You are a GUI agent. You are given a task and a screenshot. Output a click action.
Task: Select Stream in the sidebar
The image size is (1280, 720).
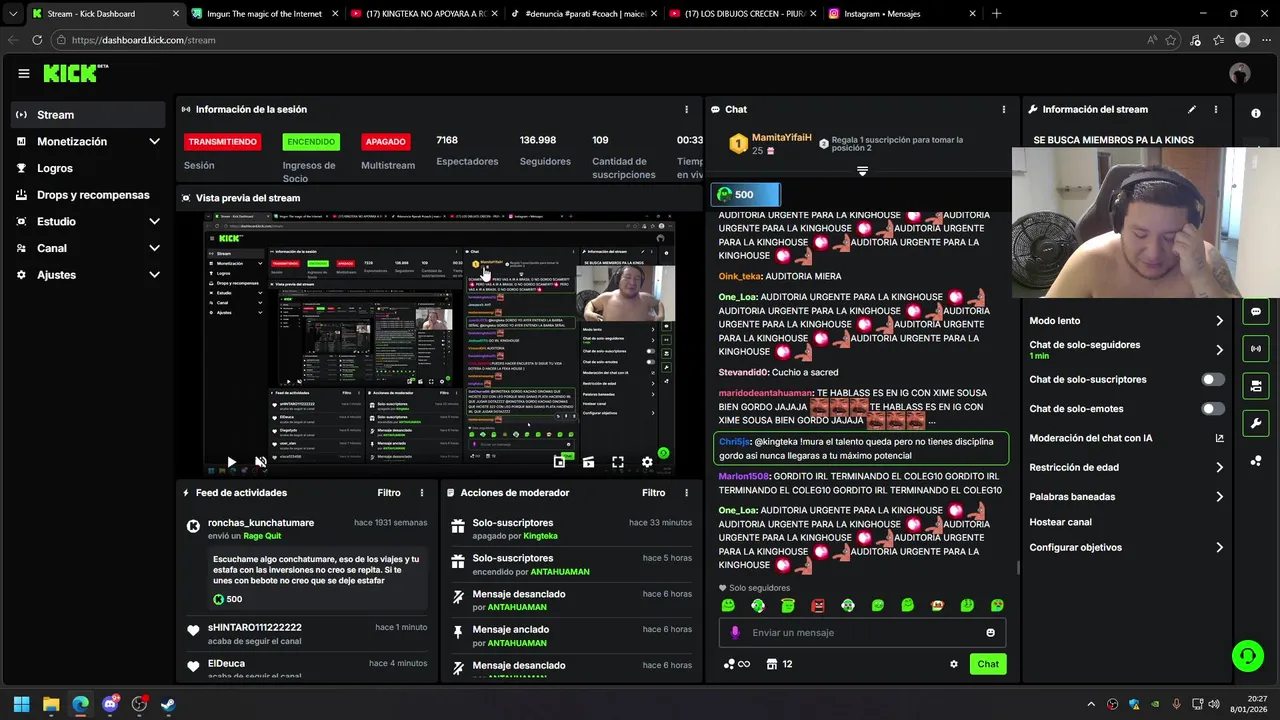tap(88, 115)
